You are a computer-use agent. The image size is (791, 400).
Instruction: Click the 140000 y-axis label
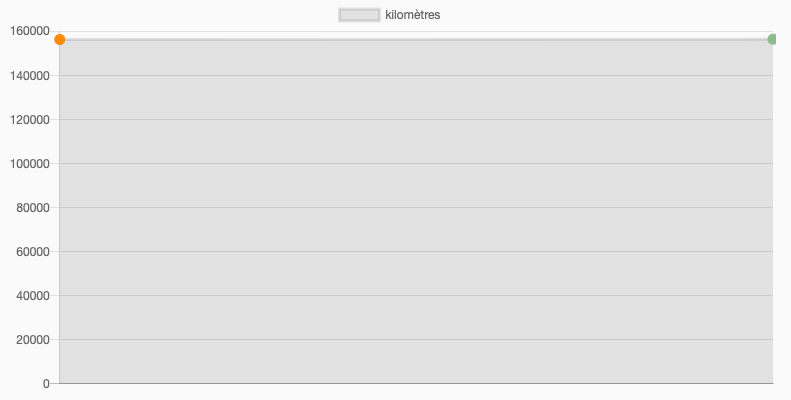tap(30, 76)
